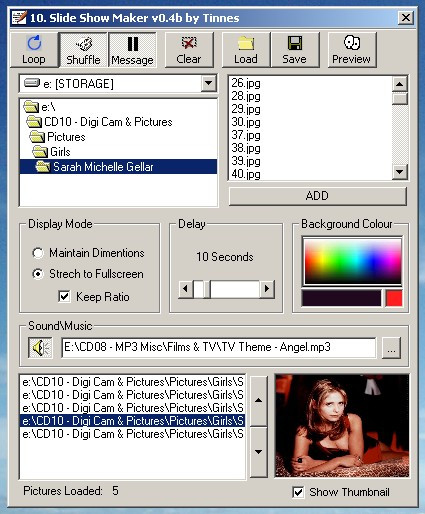Toggle the Message button

coord(132,50)
